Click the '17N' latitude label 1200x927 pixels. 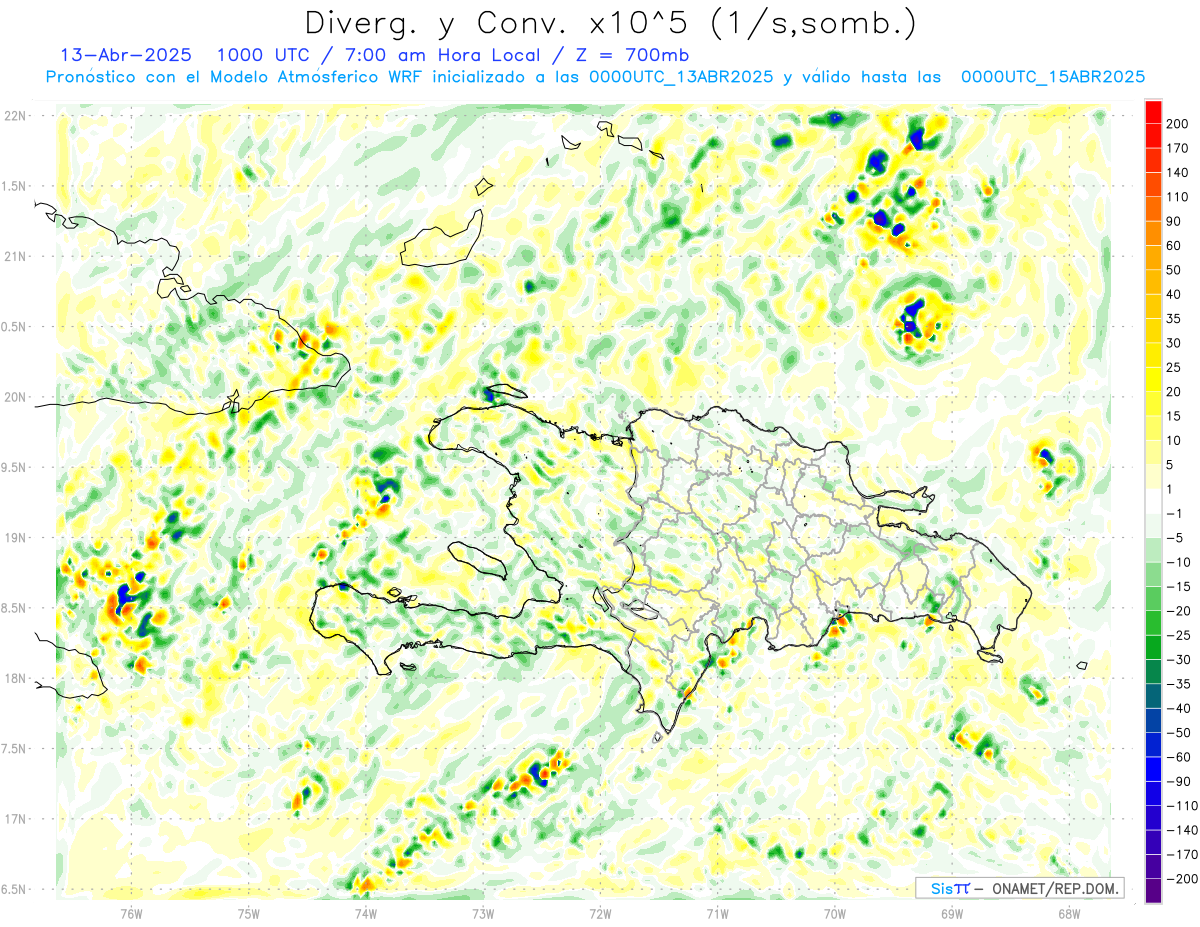(x=15, y=819)
